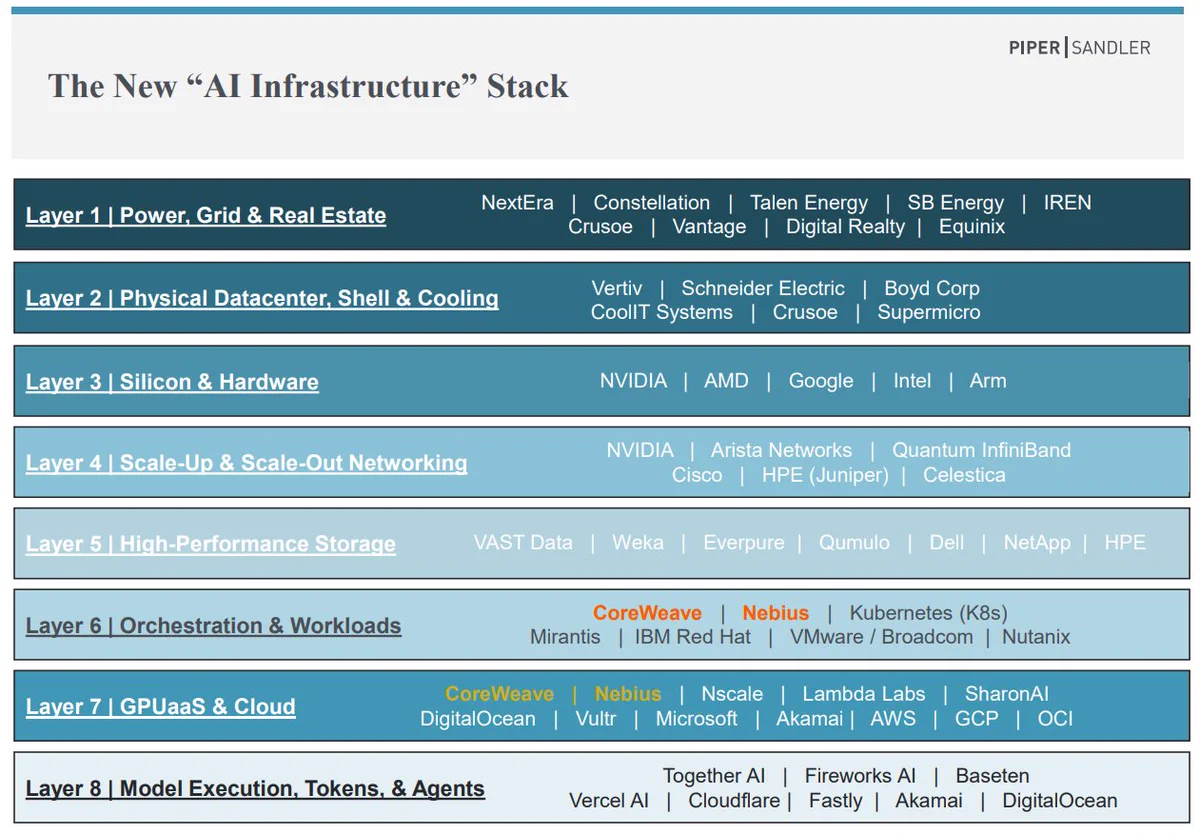Viewport: 1200px width, 834px height.
Task: Click Supermicro
Action: tap(929, 313)
